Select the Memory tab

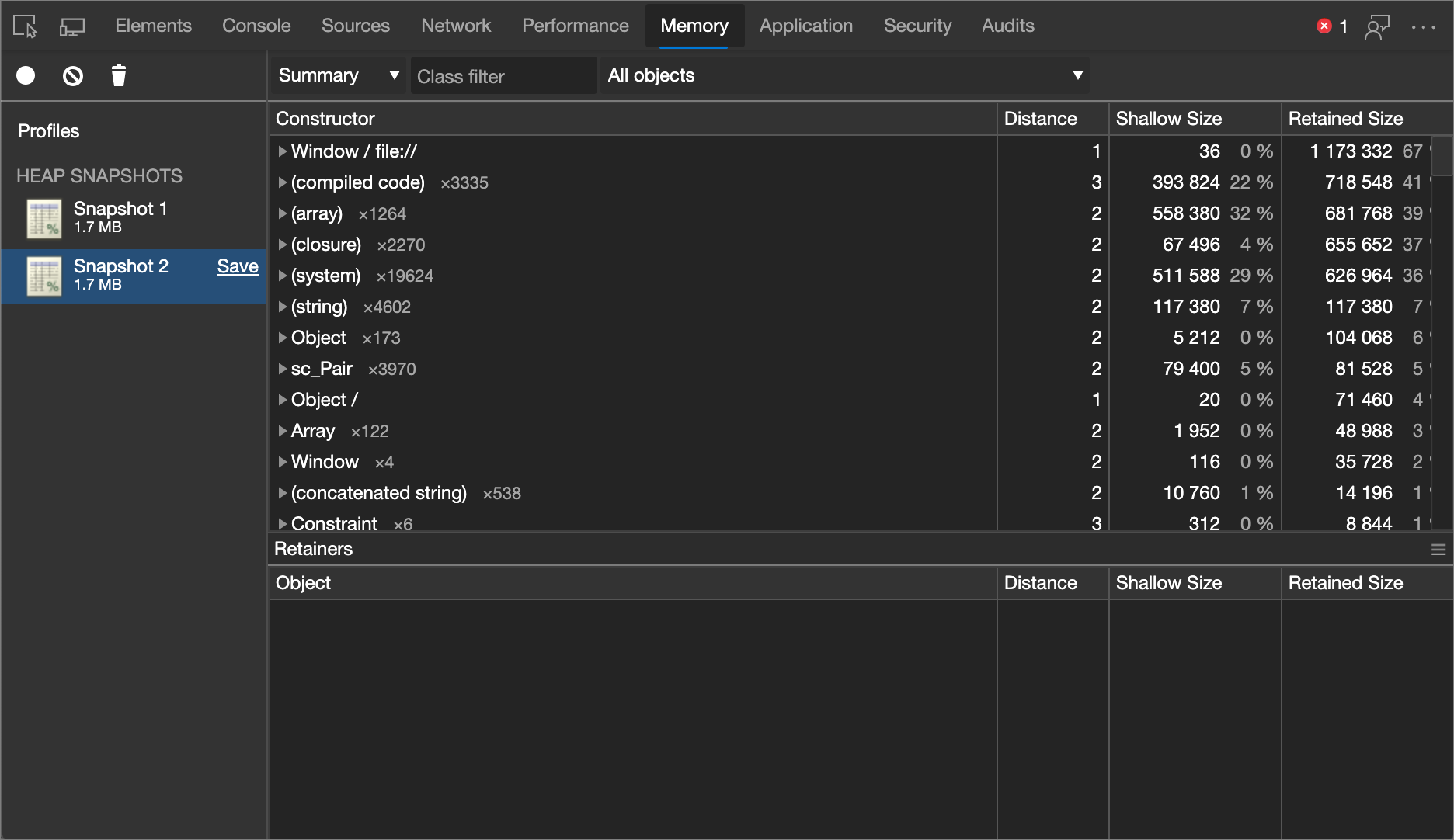pos(694,26)
